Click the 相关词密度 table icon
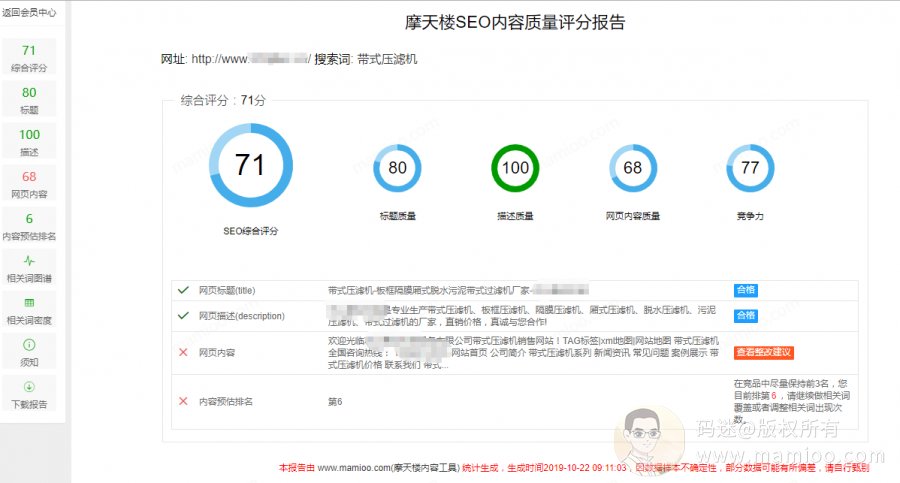 (x=29, y=302)
